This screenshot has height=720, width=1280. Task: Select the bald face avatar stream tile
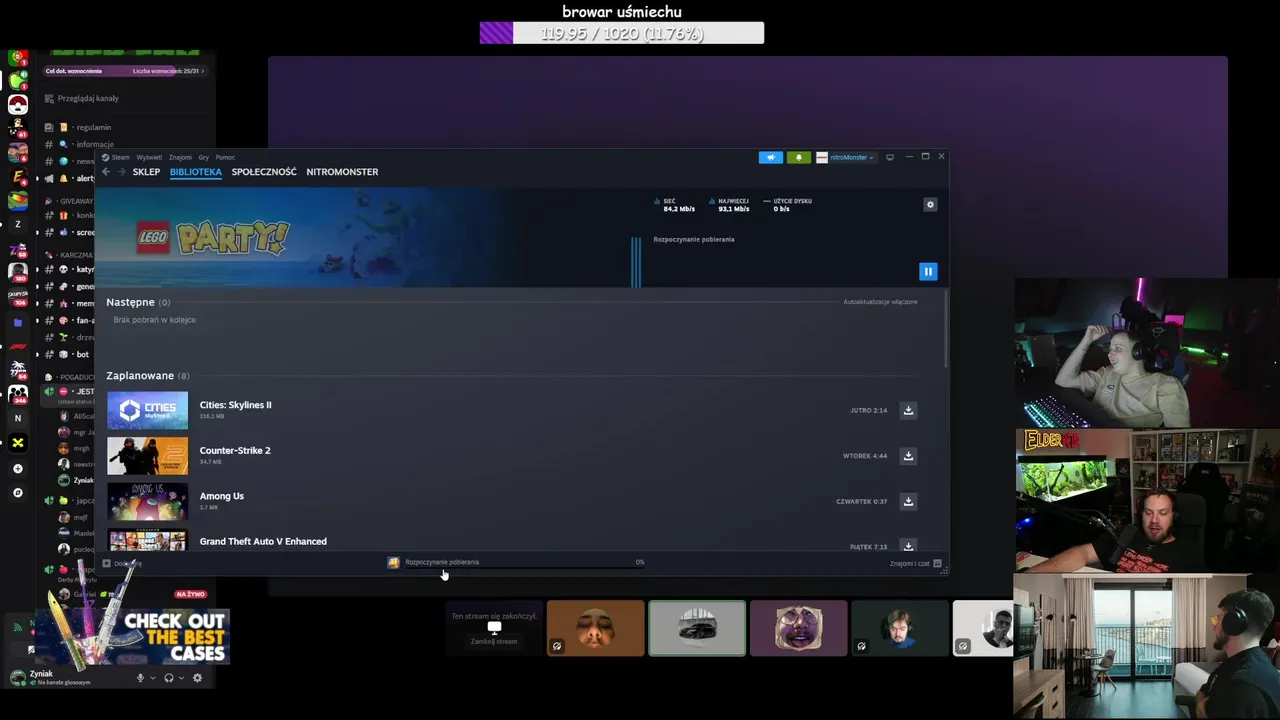595,628
